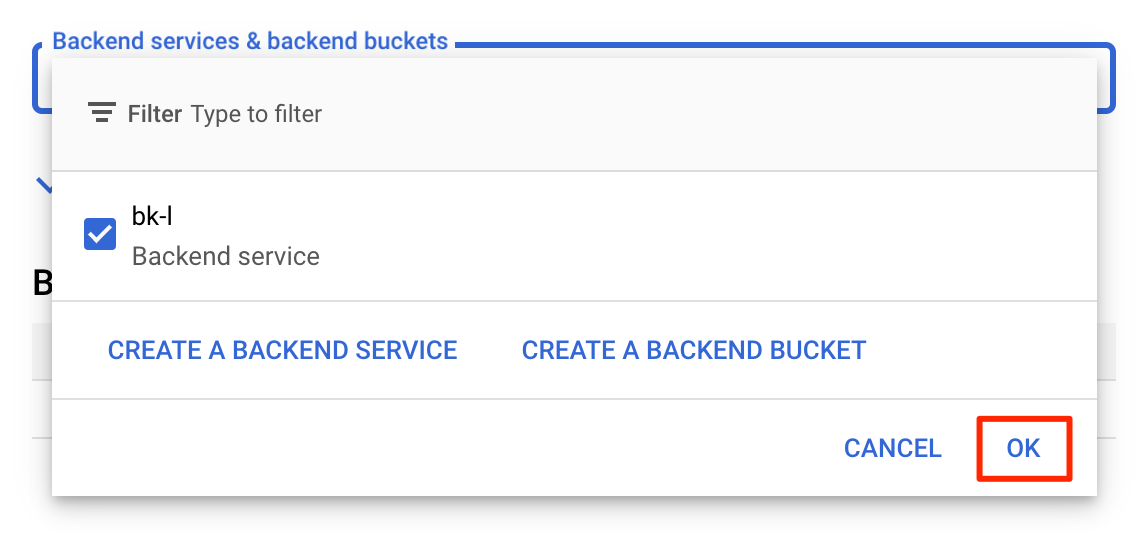Click the partially hidden 'B' heading behind the dialog
Viewport: 1148px width, 556px height.
click(42, 284)
